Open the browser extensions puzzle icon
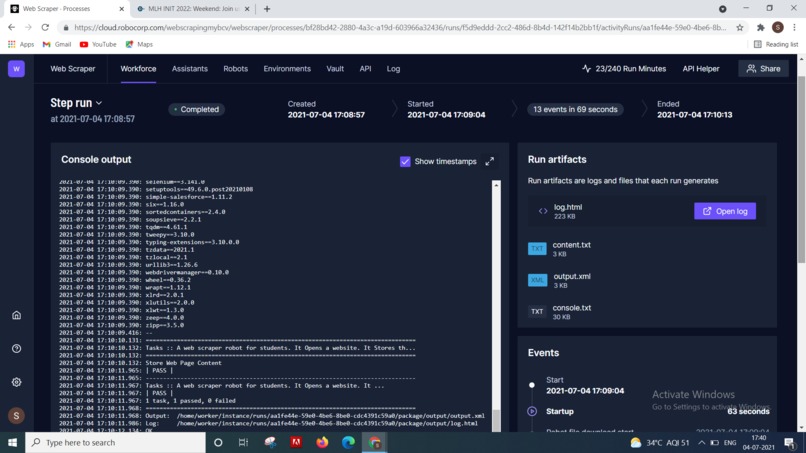Image resolution: width=806 pixels, height=453 pixels. pyautogui.click(x=761, y=27)
